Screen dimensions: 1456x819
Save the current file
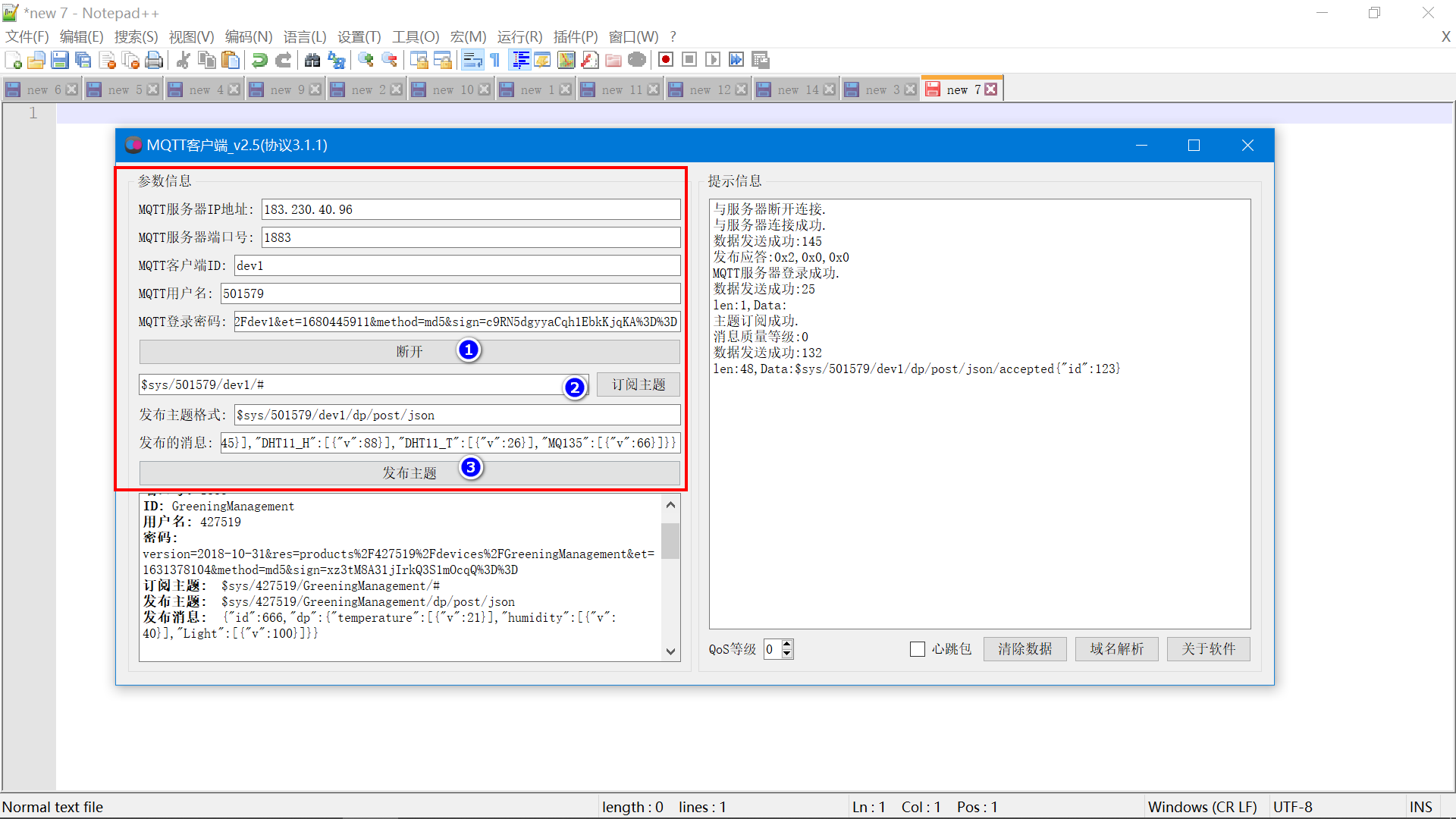click(60, 60)
